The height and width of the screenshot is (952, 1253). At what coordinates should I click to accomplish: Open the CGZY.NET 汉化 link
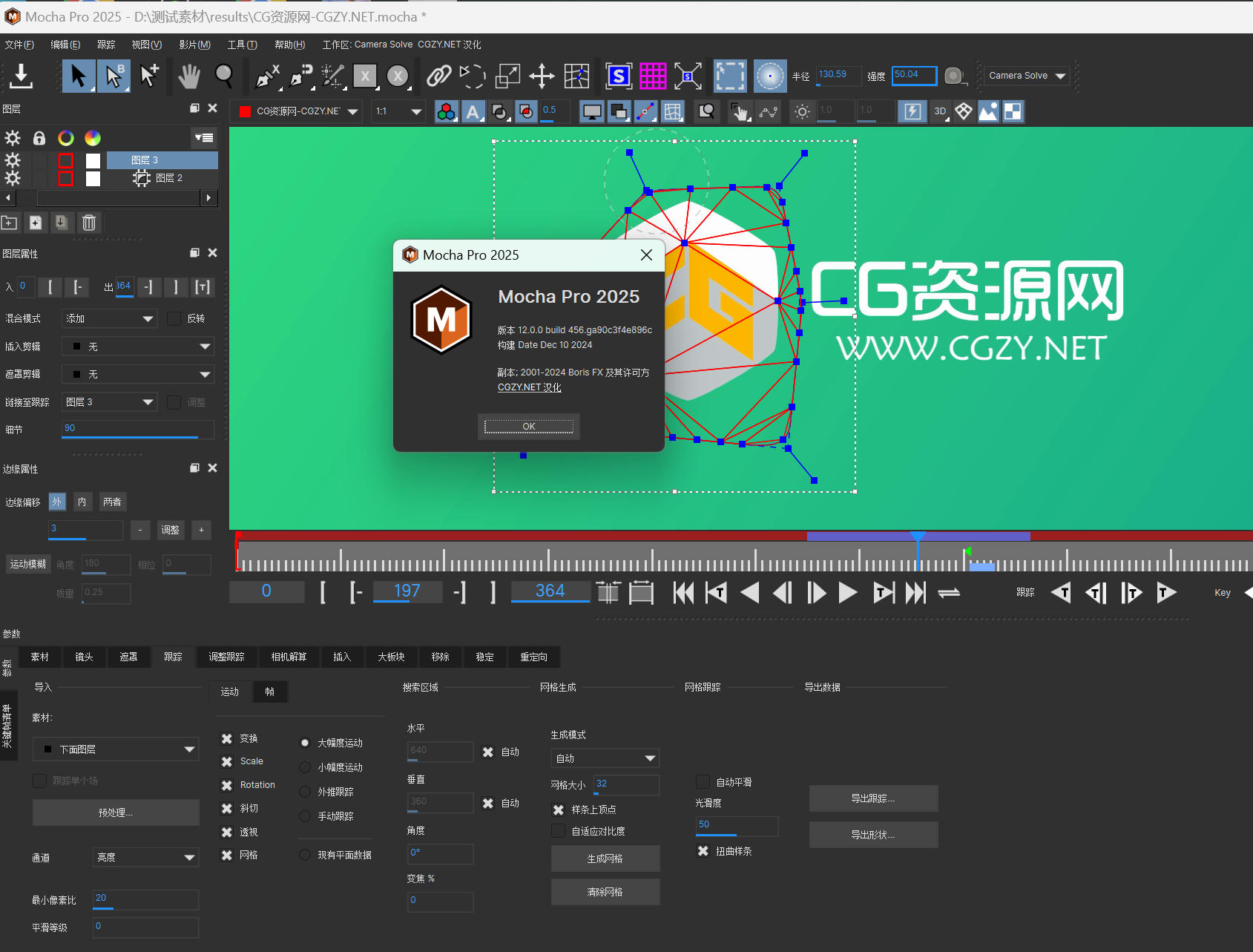[x=529, y=387]
